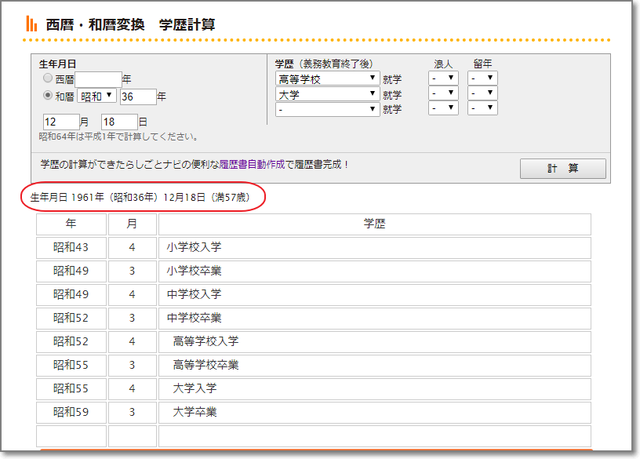Screen dimensions: 640x459
Task: Open the third empty education dropdown
Action: [x=326, y=109]
